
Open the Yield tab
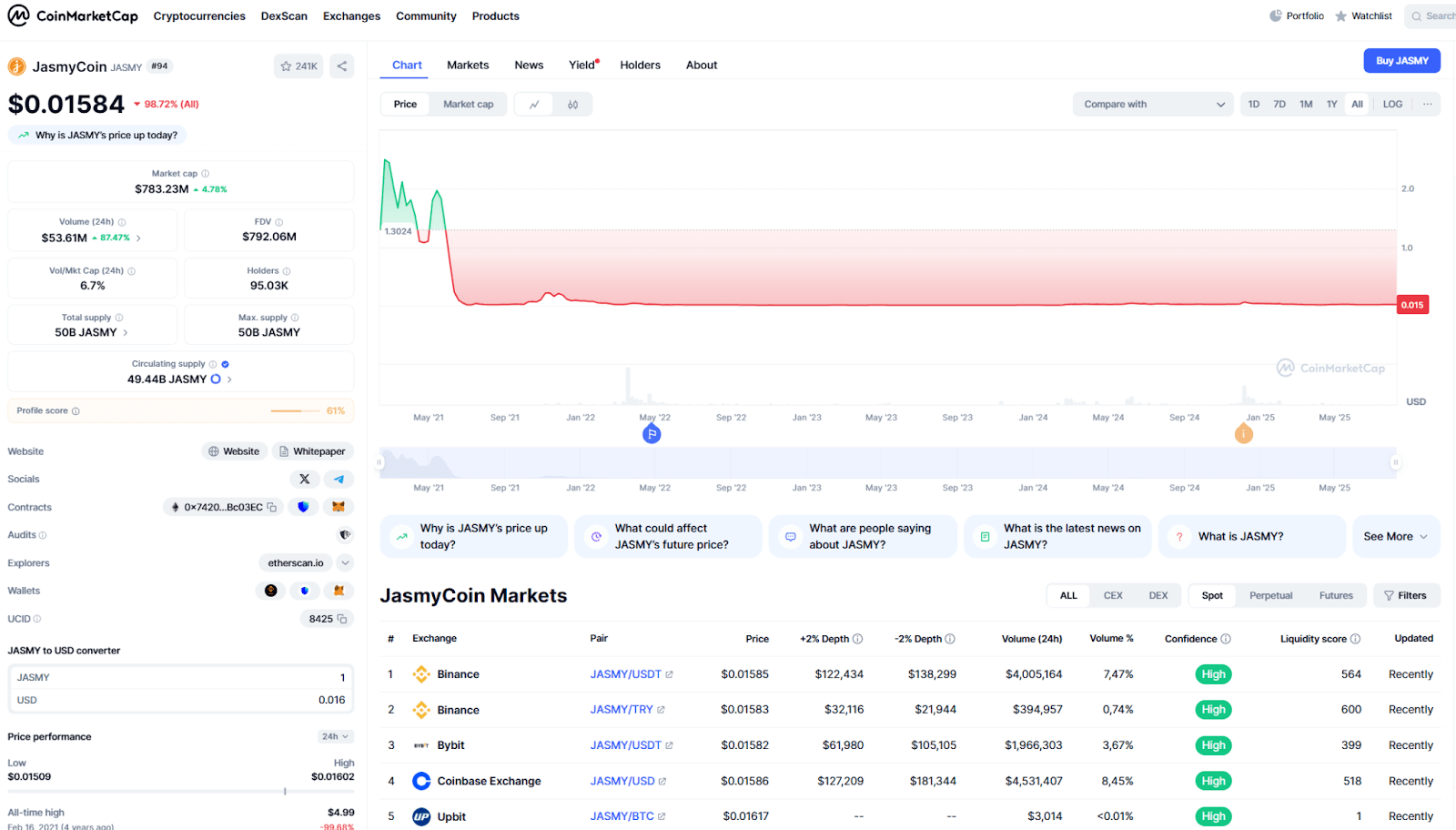coord(582,66)
